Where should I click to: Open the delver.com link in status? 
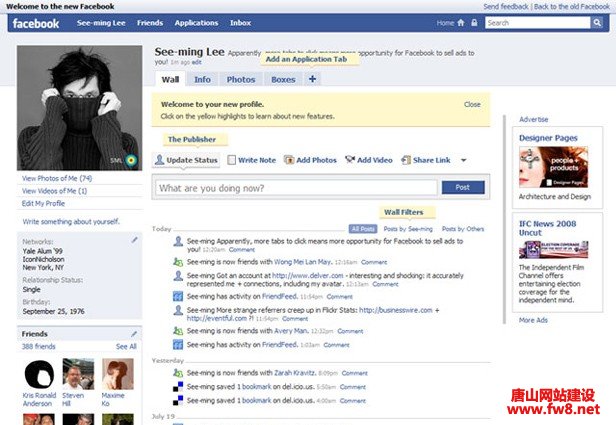point(308,276)
